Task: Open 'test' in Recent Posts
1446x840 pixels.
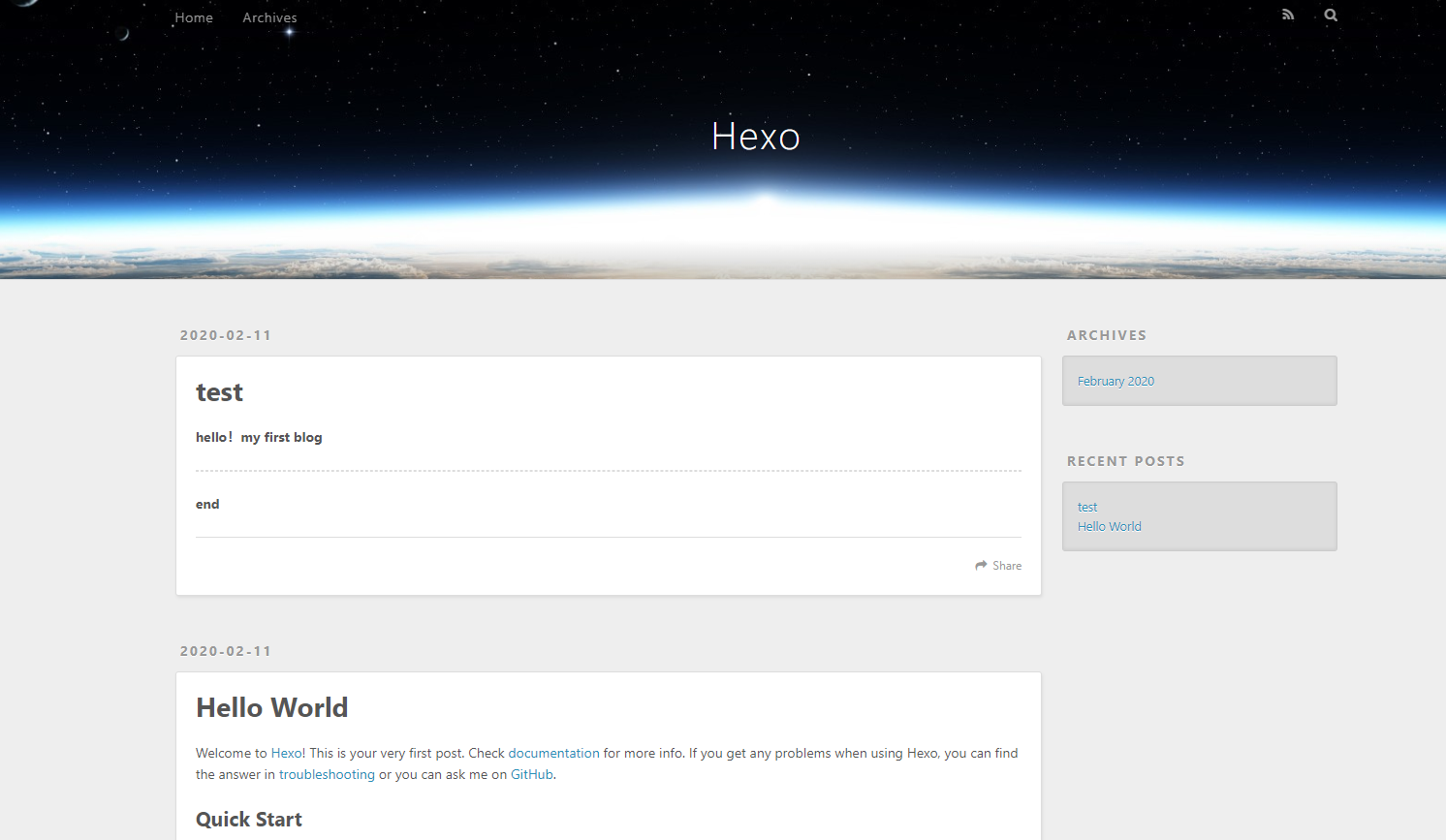Action: tap(1087, 507)
